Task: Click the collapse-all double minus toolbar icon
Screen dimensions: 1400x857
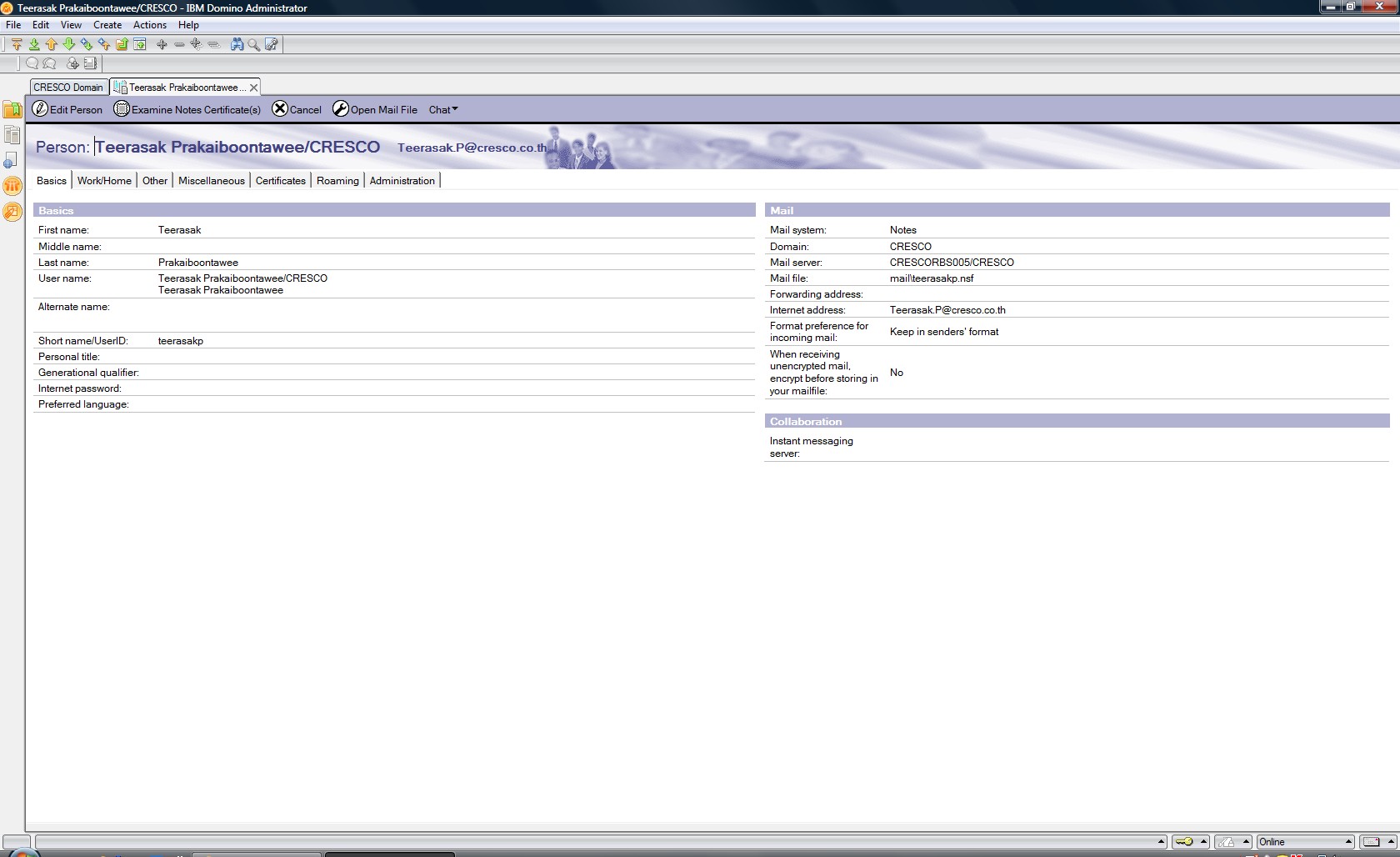Action: coord(214,44)
